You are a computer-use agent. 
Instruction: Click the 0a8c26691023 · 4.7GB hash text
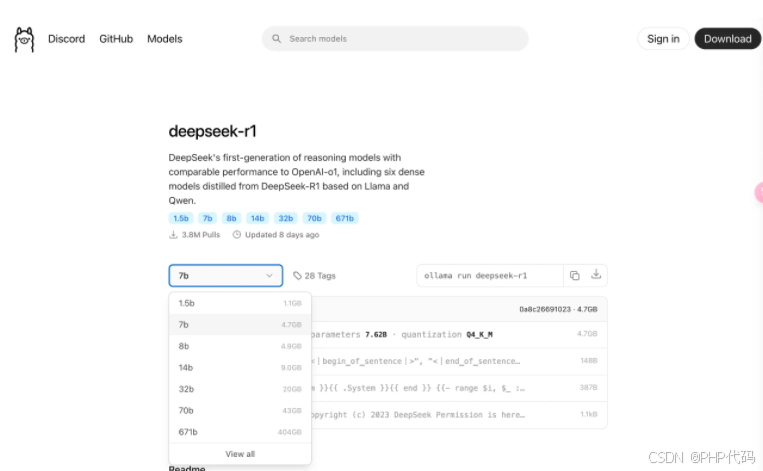coord(558,309)
